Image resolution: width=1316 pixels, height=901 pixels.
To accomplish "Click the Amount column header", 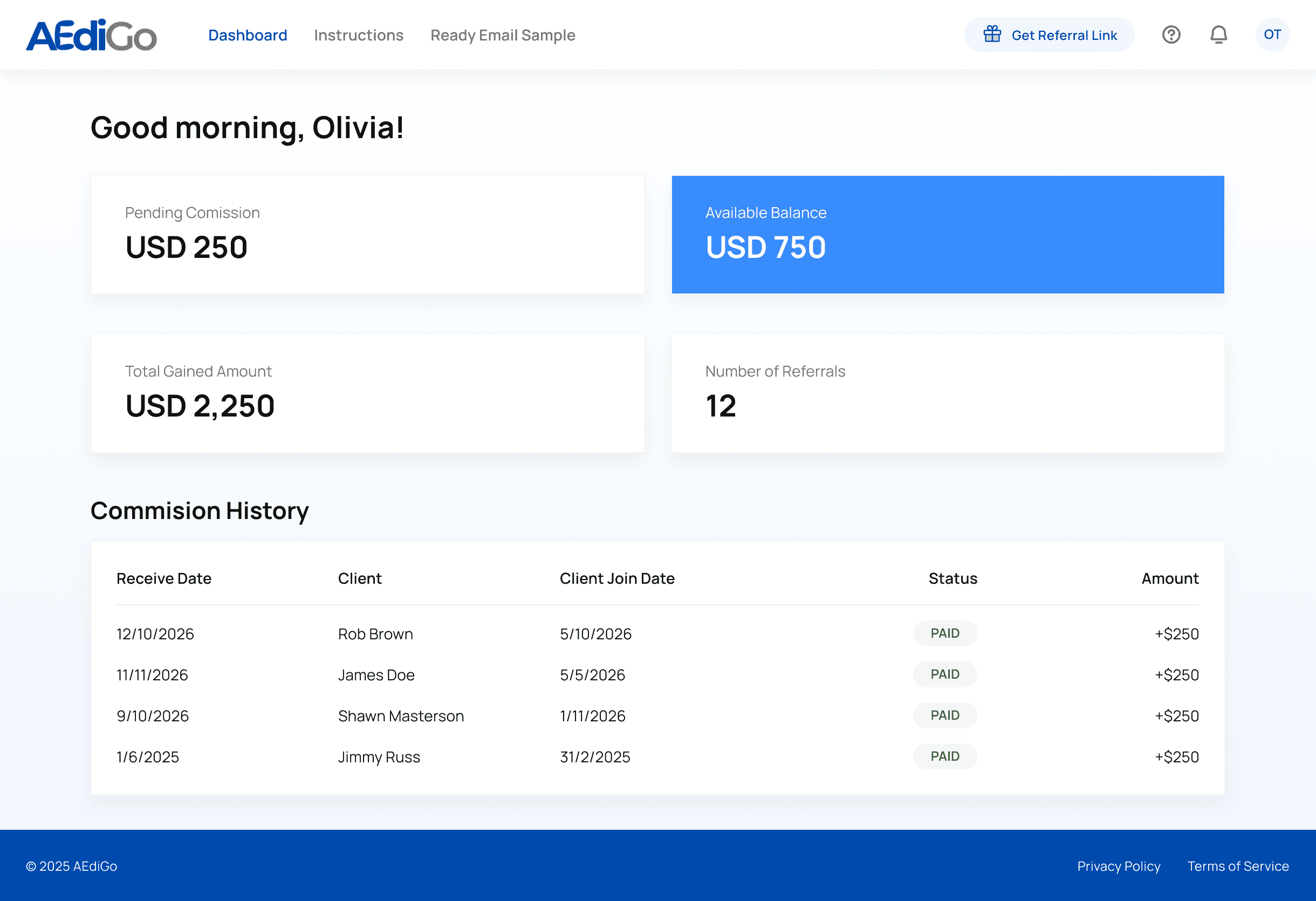I will click(x=1169, y=578).
